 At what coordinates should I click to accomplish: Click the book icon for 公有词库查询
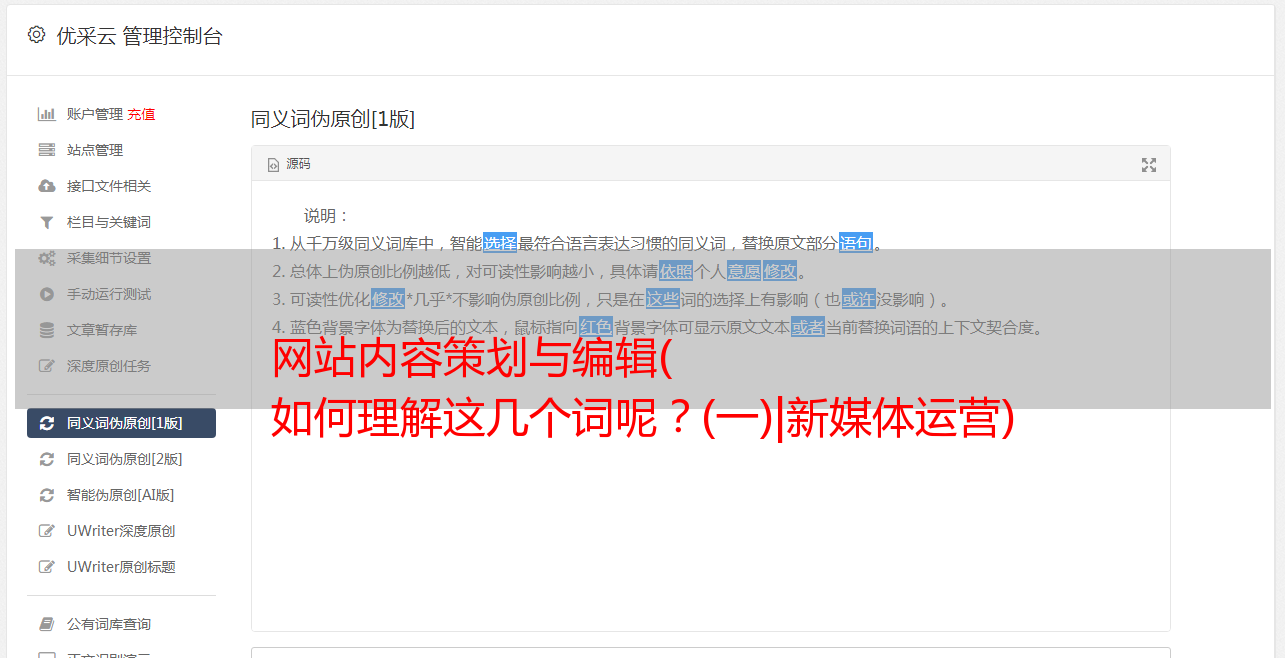click(46, 624)
